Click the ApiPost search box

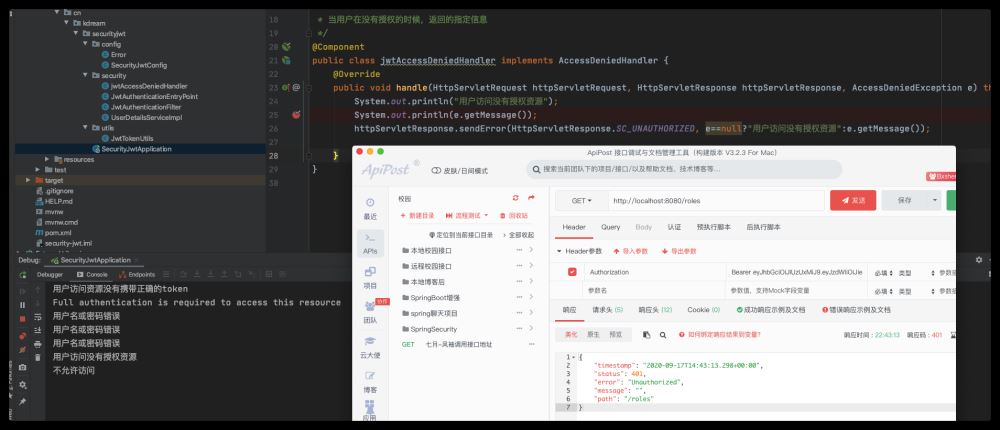(684, 170)
